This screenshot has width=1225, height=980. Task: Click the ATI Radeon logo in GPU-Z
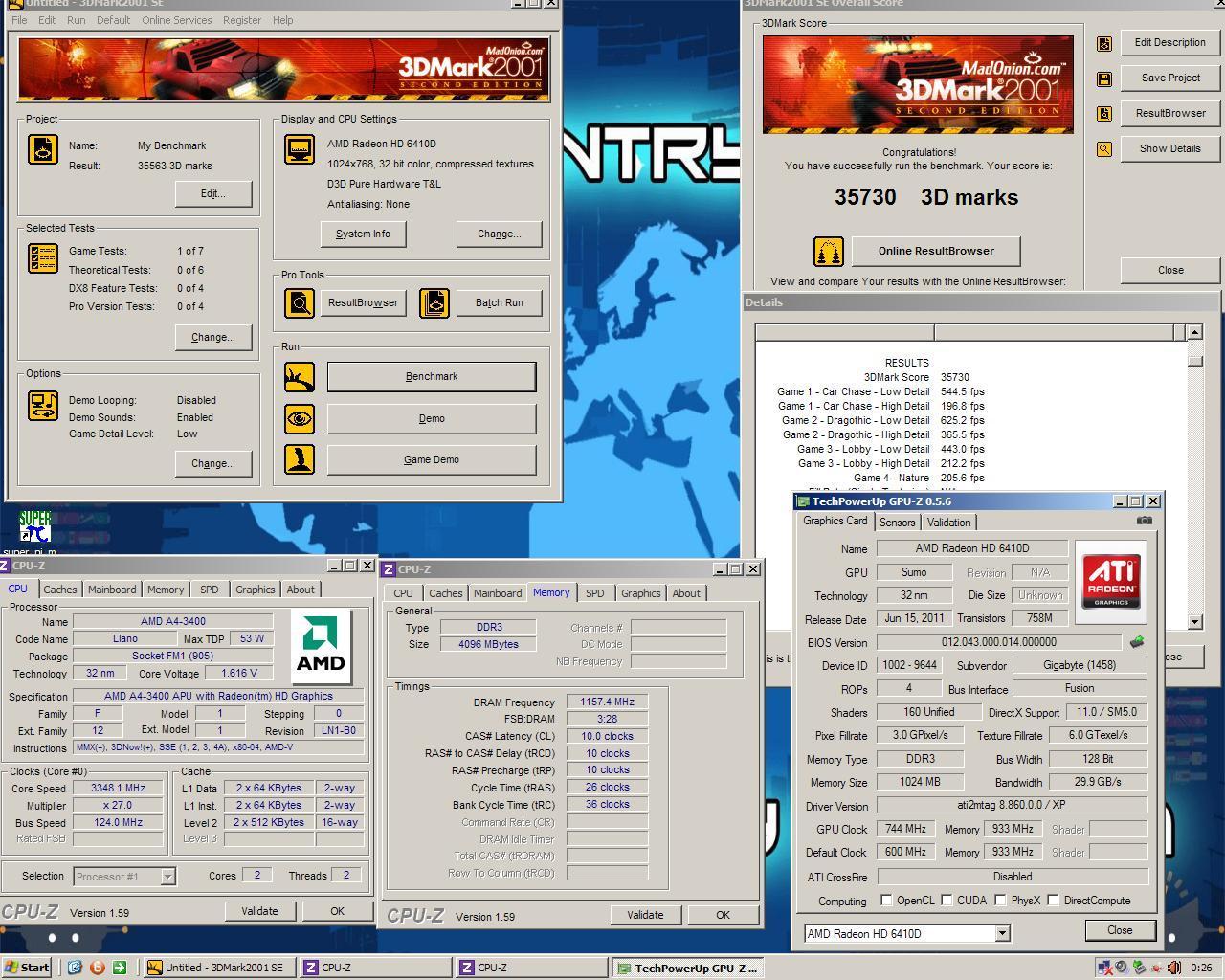point(1111,580)
